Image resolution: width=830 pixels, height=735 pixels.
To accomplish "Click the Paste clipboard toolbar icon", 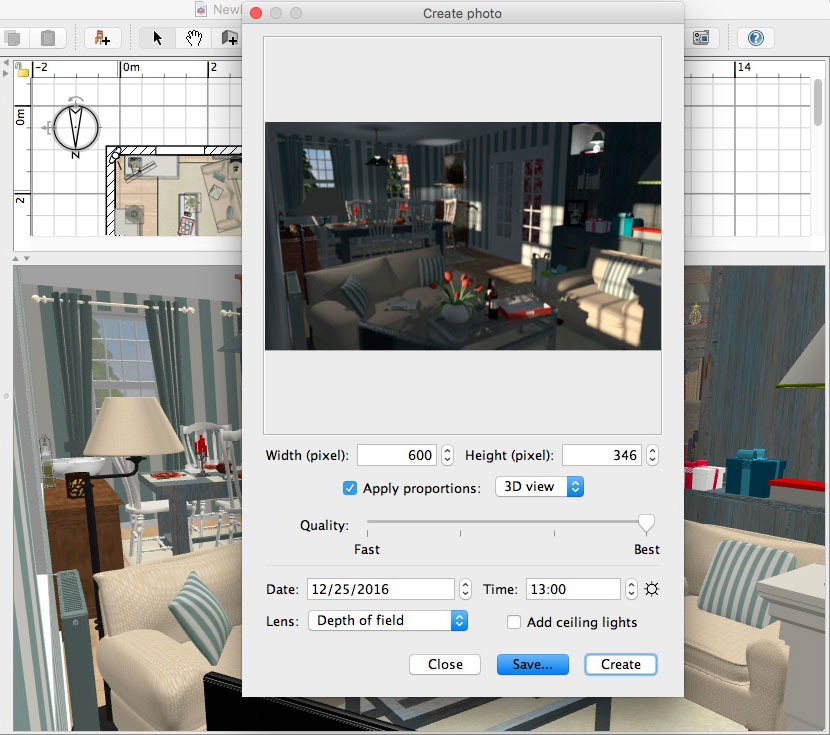I will (47, 38).
